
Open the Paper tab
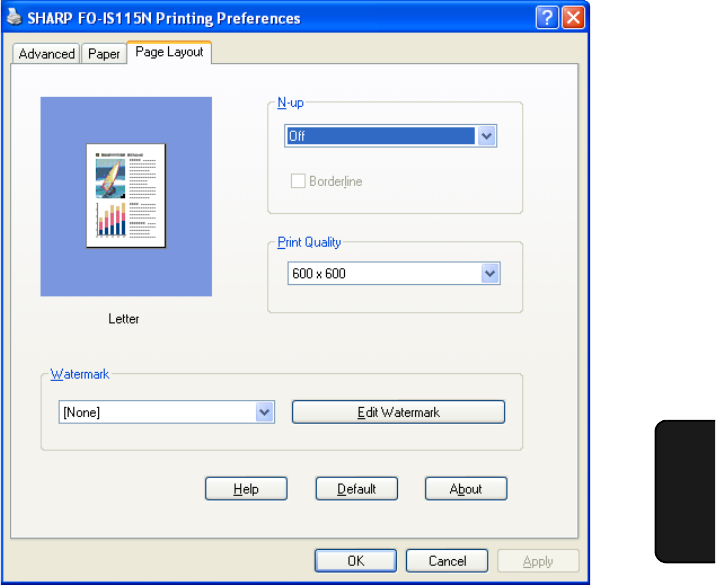tap(103, 54)
